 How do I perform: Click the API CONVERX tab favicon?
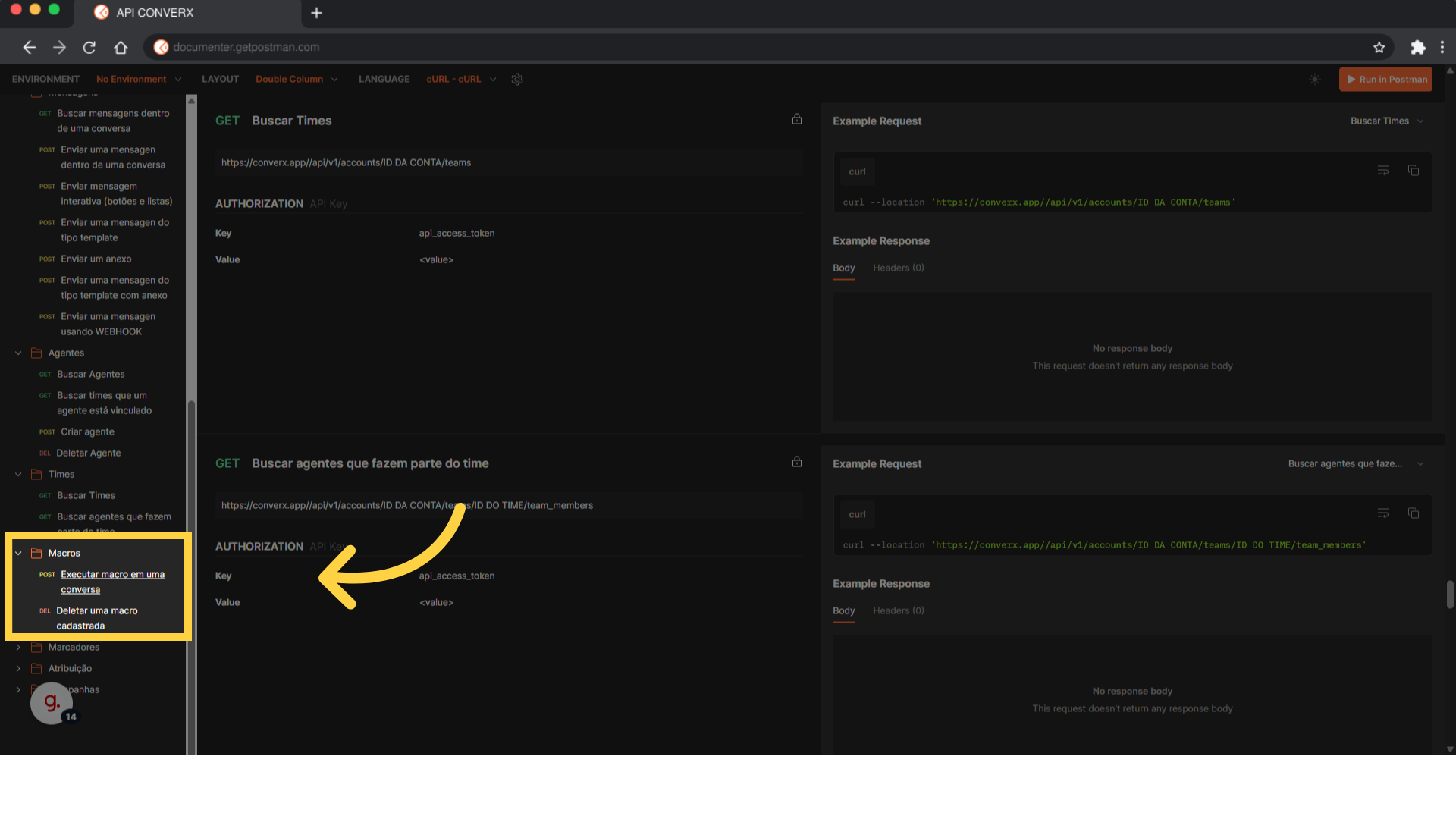point(101,13)
